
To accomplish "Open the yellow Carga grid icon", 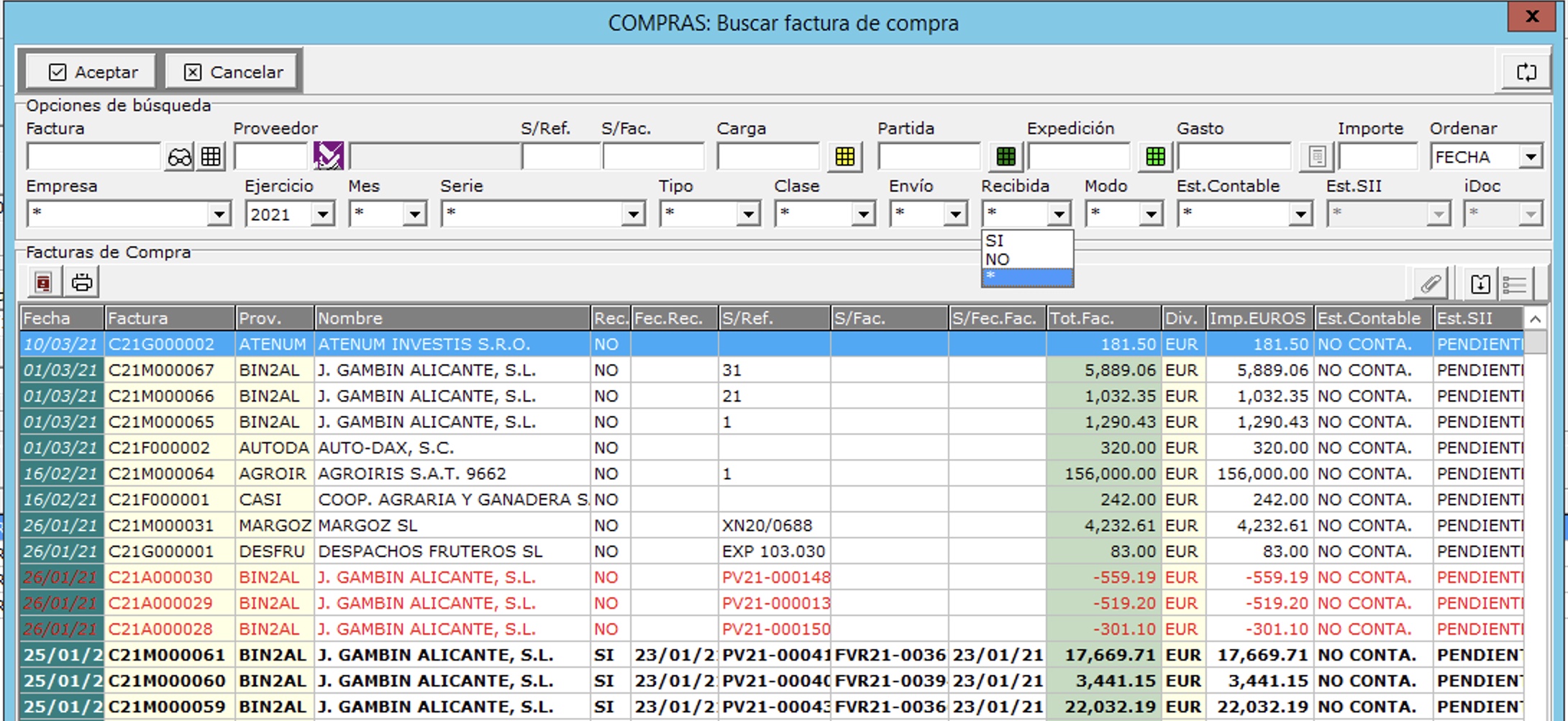I will 844,157.
